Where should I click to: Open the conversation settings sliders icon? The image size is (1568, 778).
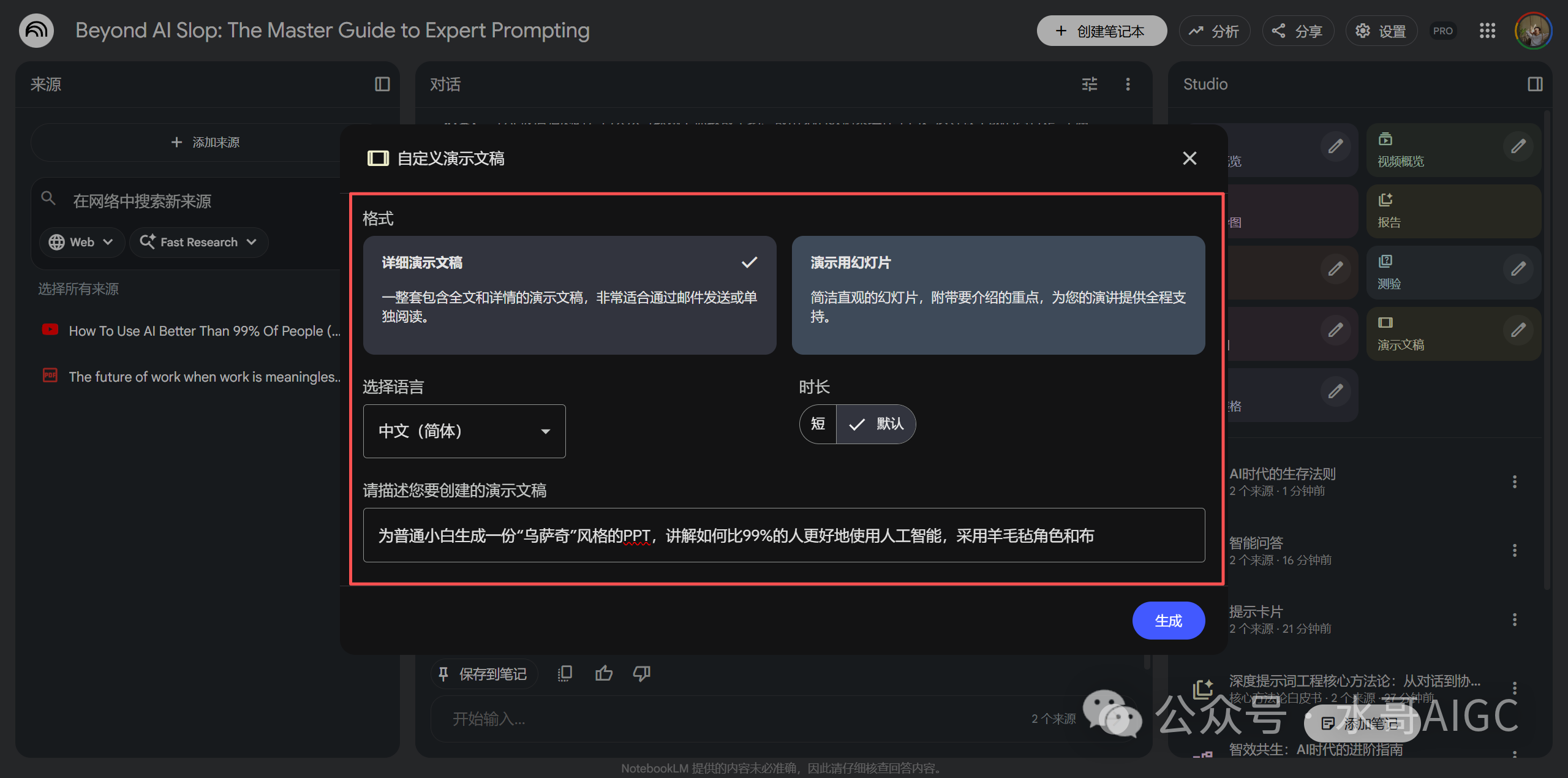pos(1089,84)
